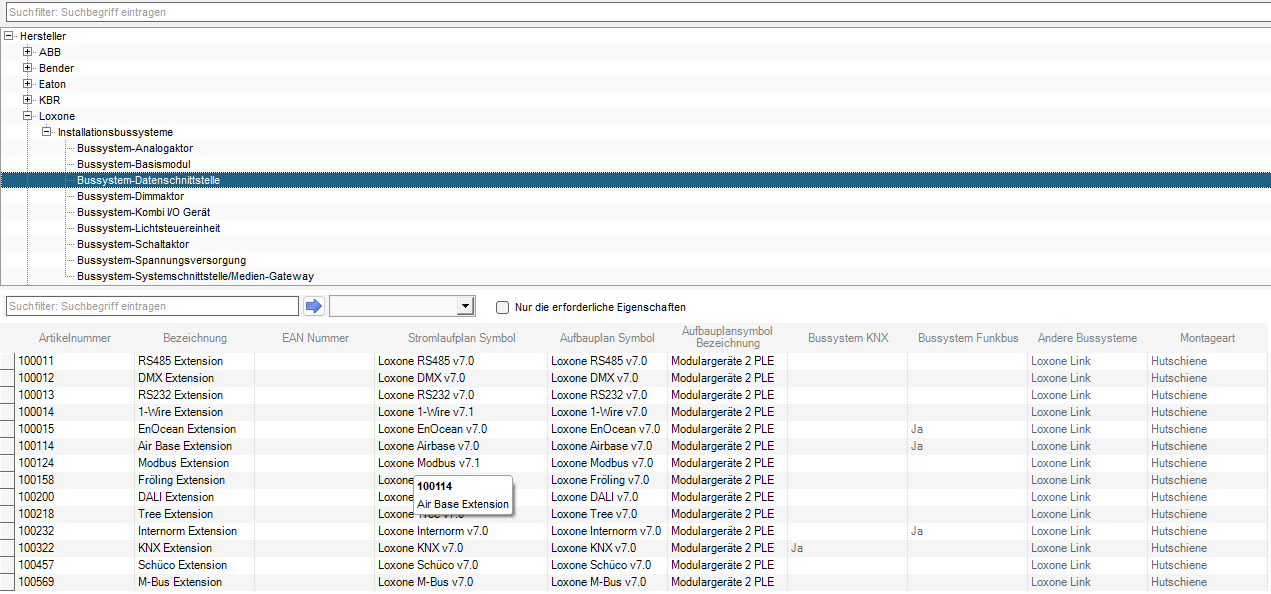Expand the Eaton manufacturer node

[x=28, y=84]
